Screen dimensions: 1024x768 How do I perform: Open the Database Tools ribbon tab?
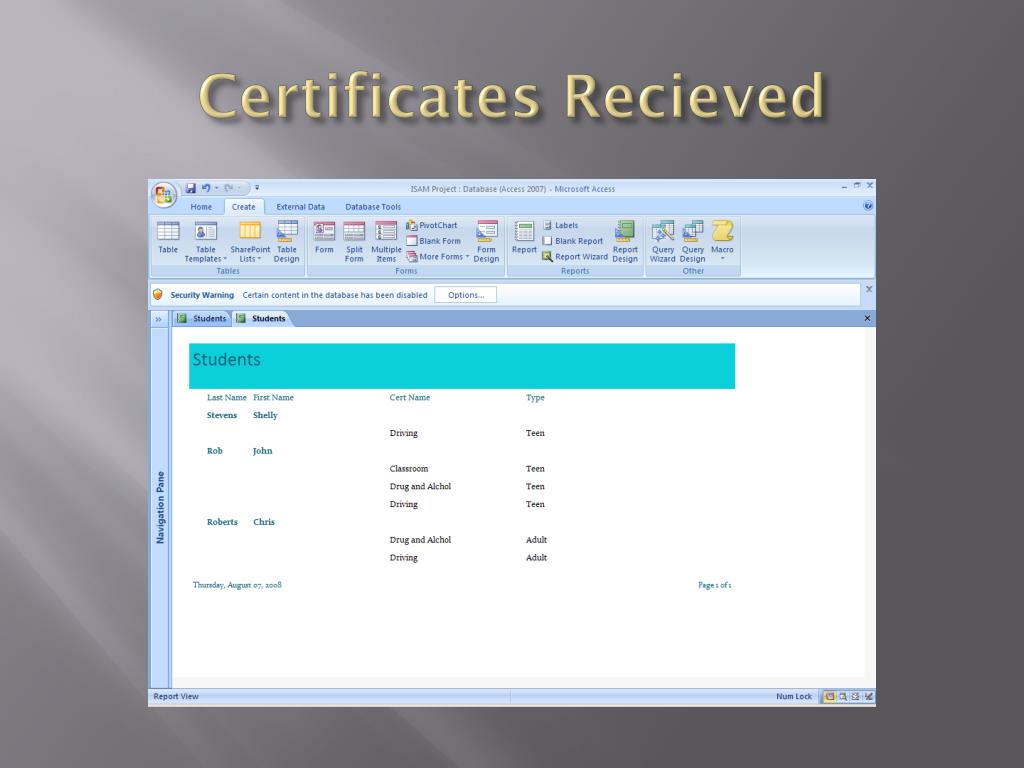click(373, 207)
